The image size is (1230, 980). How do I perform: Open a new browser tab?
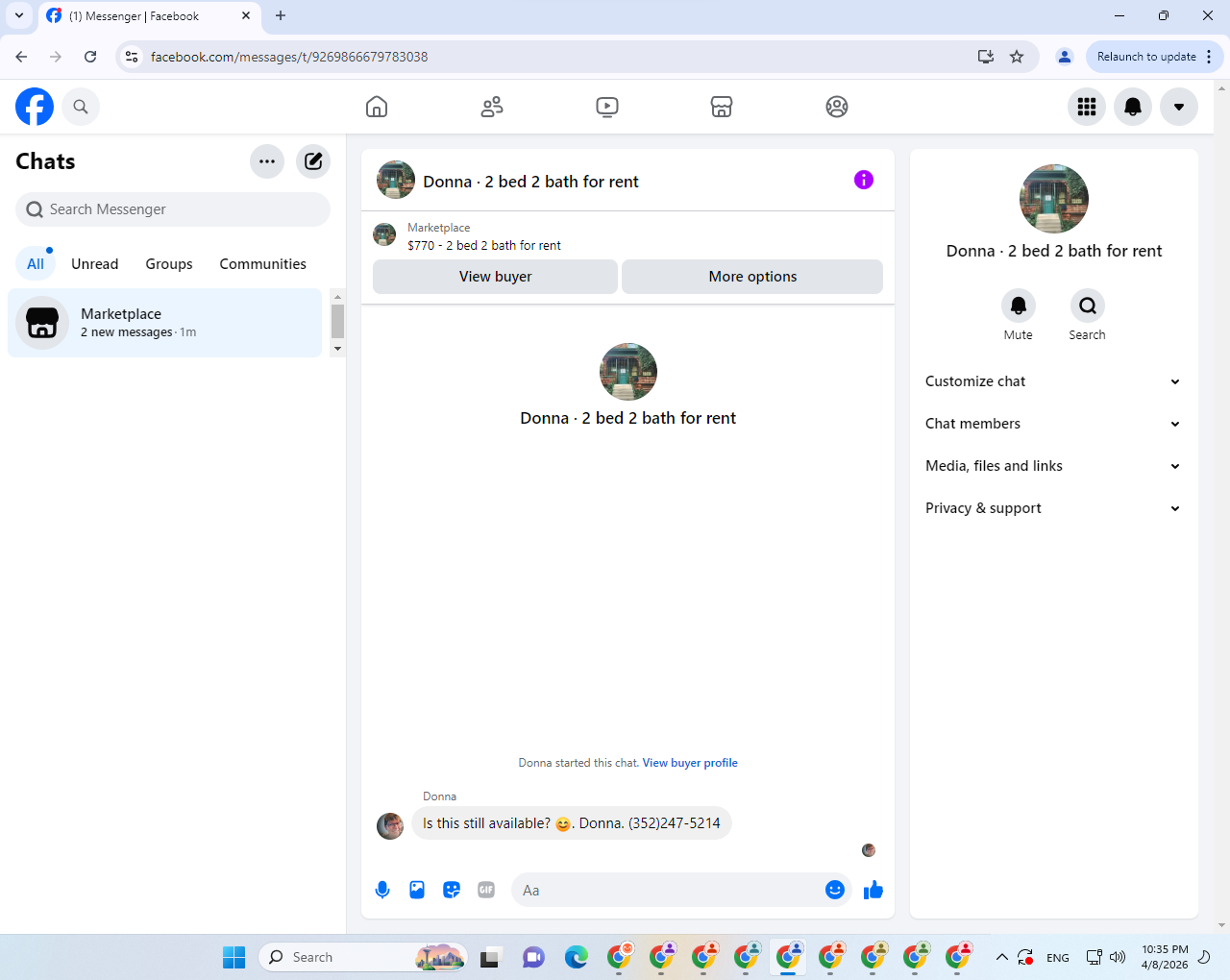tap(281, 15)
